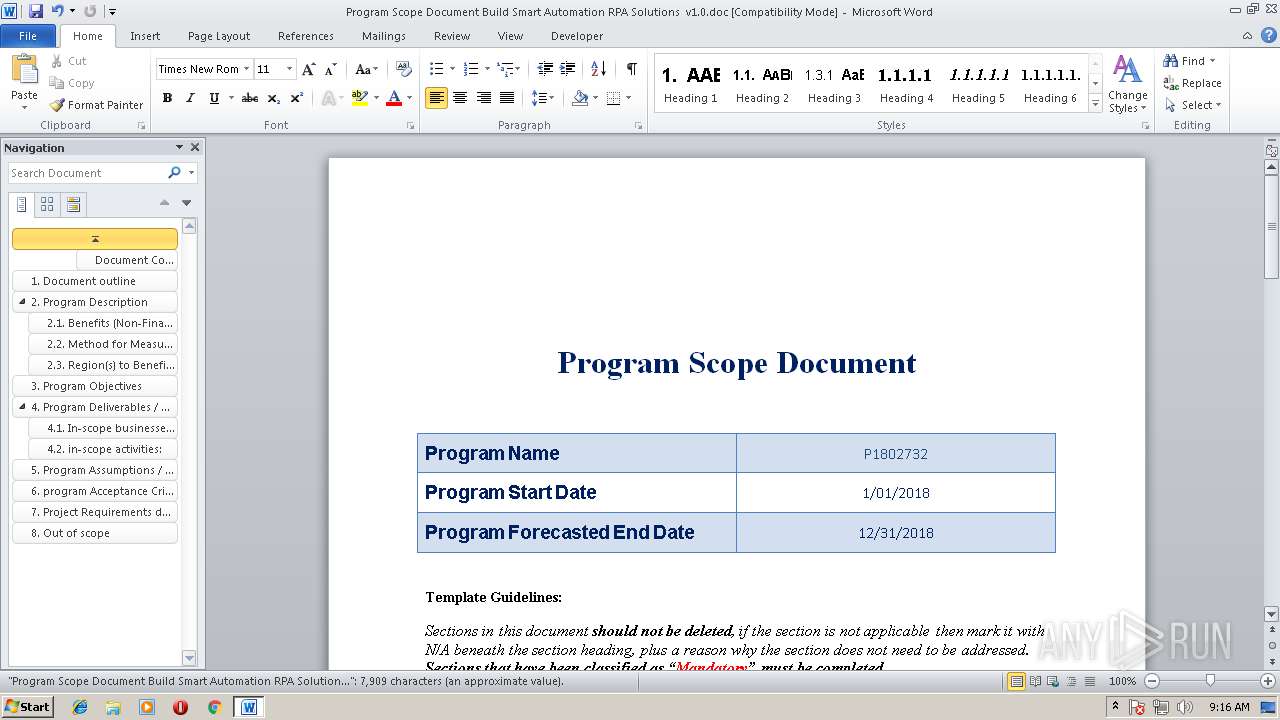Screen dimensions: 1280x720
Task: Click the Format Painter brush
Action: [57, 105]
